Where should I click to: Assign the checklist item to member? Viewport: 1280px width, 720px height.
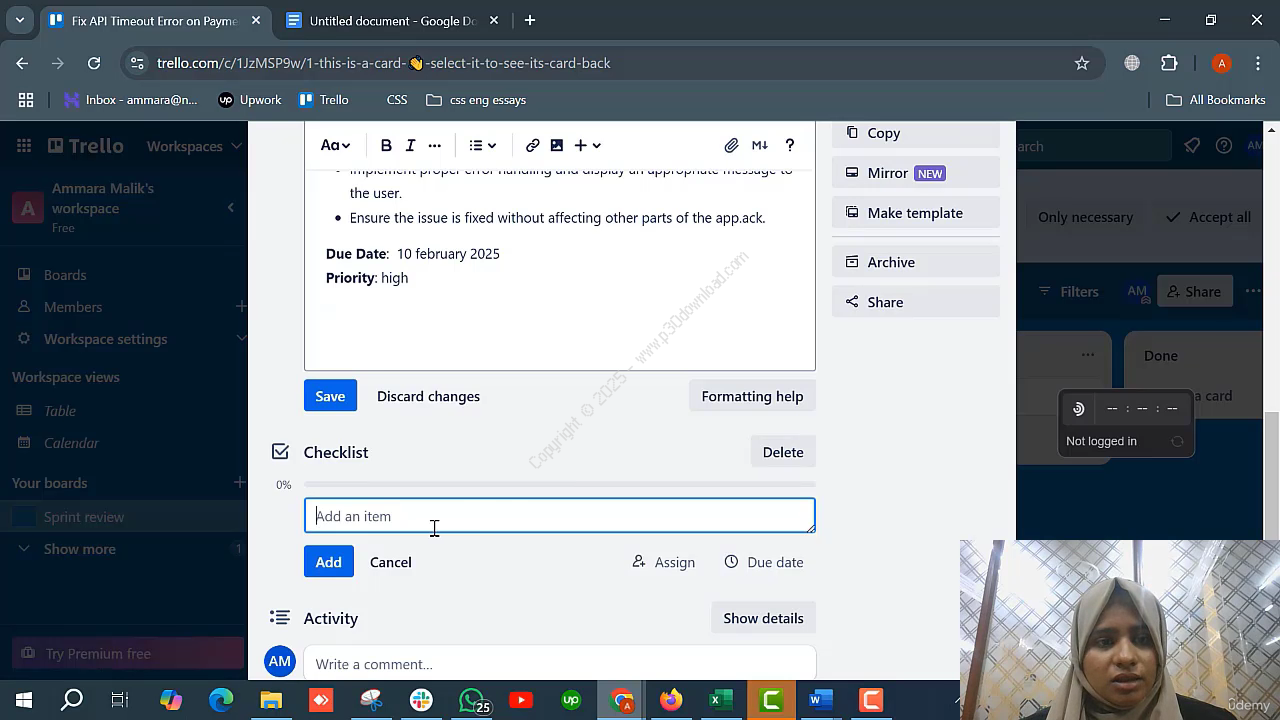(664, 562)
